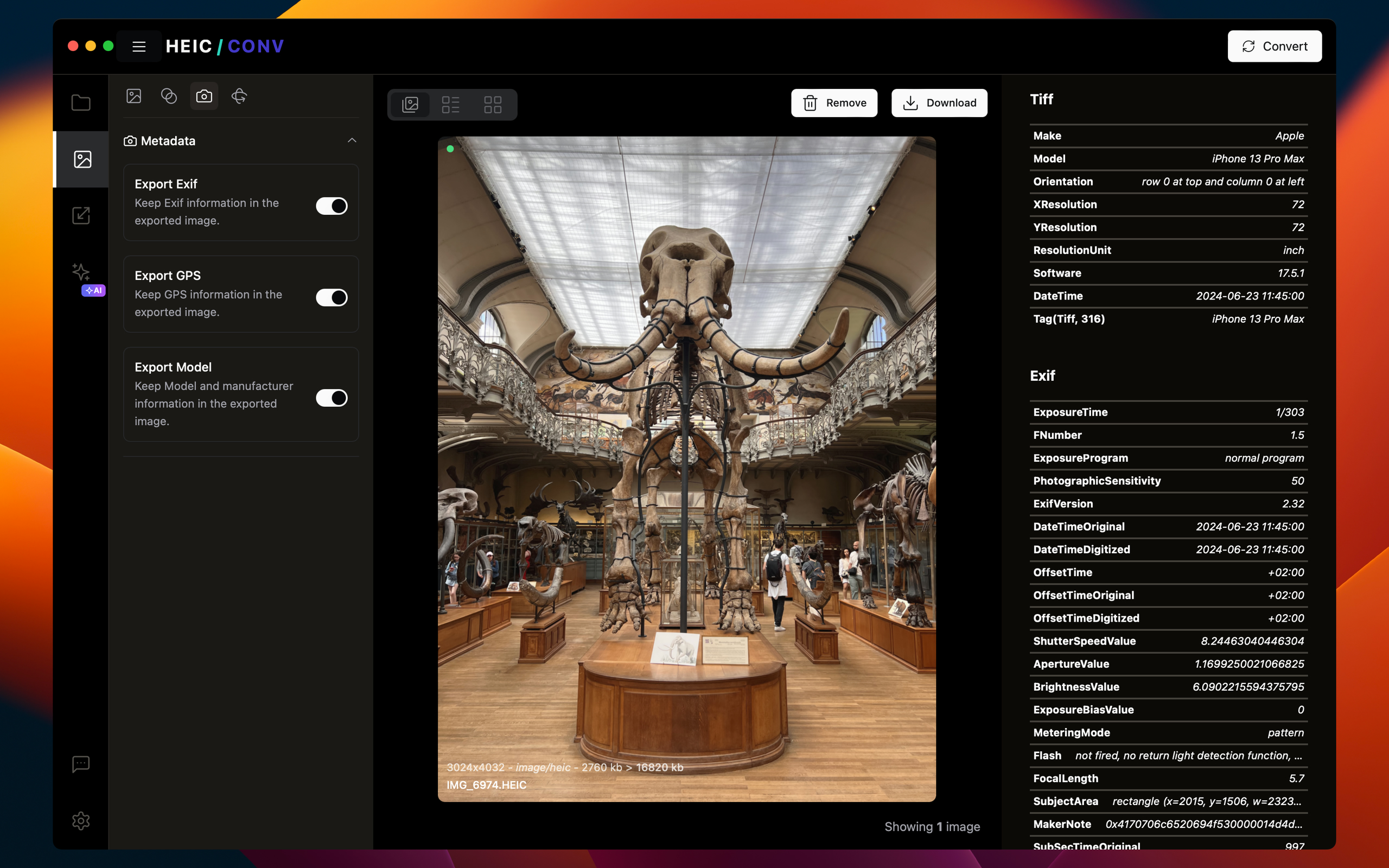The width and height of the screenshot is (1389, 868).
Task: Select the camera metadata tab
Action: pos(204,96)
